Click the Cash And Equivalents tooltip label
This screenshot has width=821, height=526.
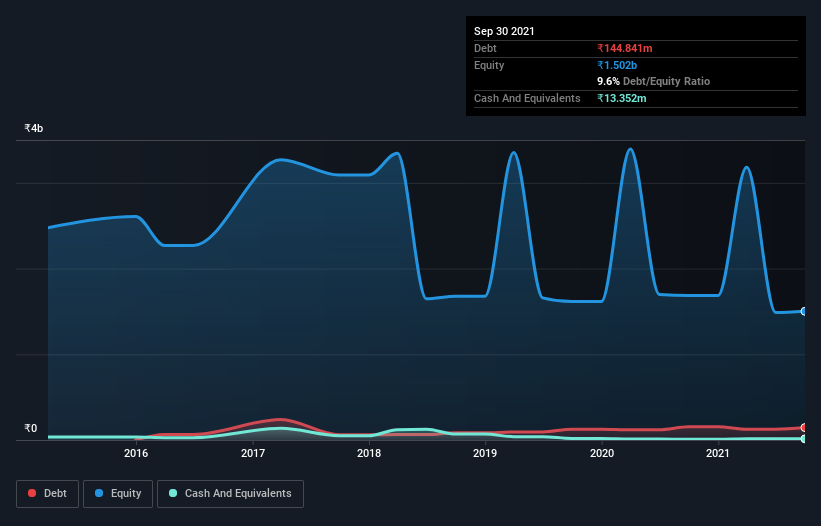[x=527, y=98]
